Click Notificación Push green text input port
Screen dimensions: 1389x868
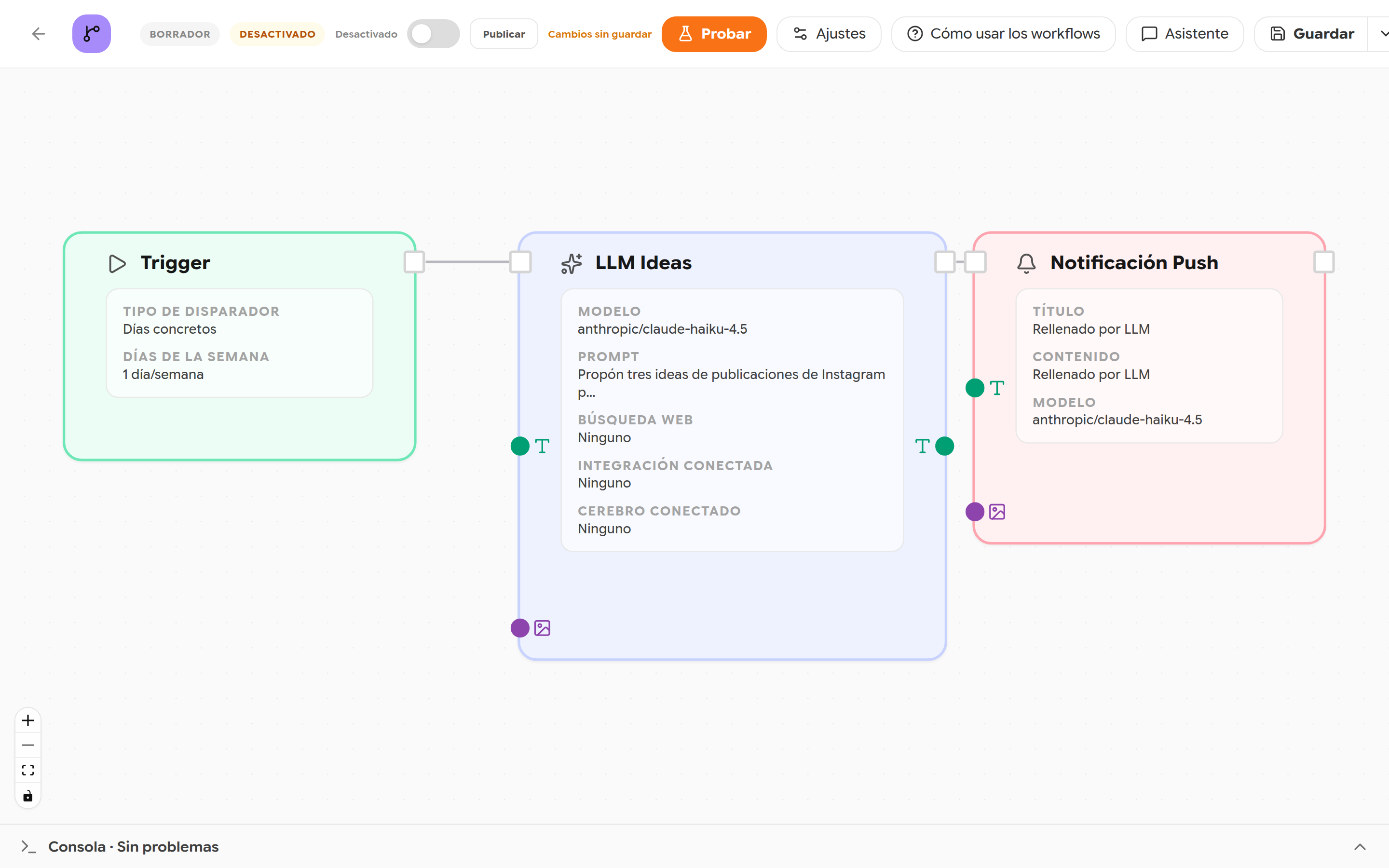975,388
